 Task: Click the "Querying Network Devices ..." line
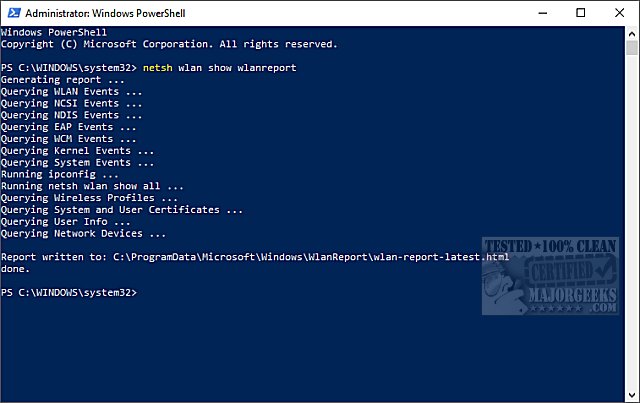(84, 234)
